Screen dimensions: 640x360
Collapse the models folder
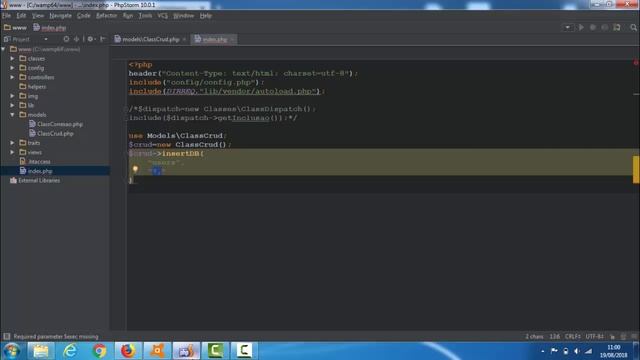click(12, 115)
